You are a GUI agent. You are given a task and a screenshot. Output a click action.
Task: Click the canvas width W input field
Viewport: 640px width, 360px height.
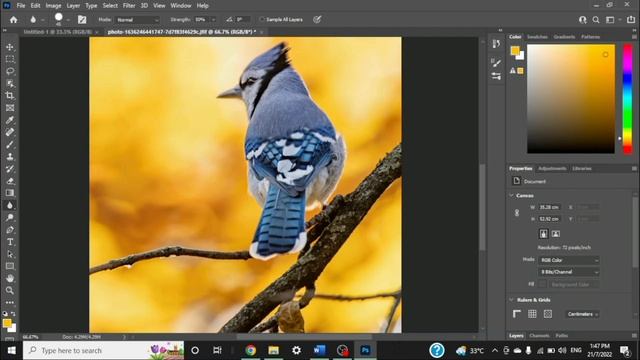[549, 207]
